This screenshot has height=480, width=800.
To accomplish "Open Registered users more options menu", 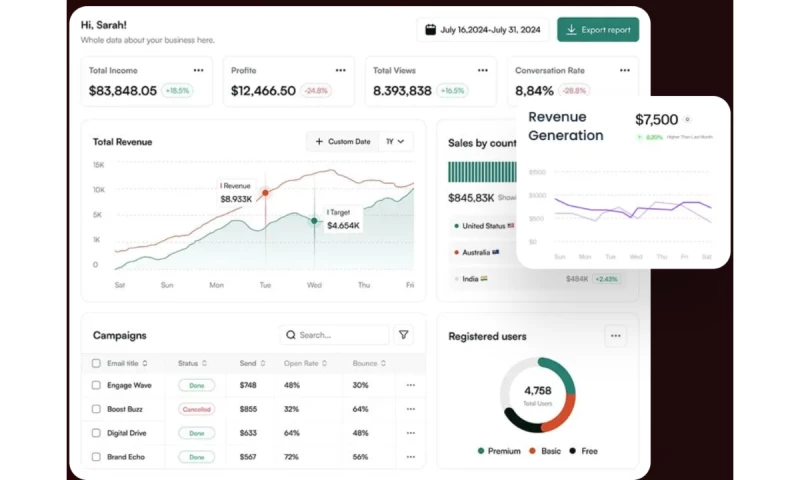I will coord(615,336).
